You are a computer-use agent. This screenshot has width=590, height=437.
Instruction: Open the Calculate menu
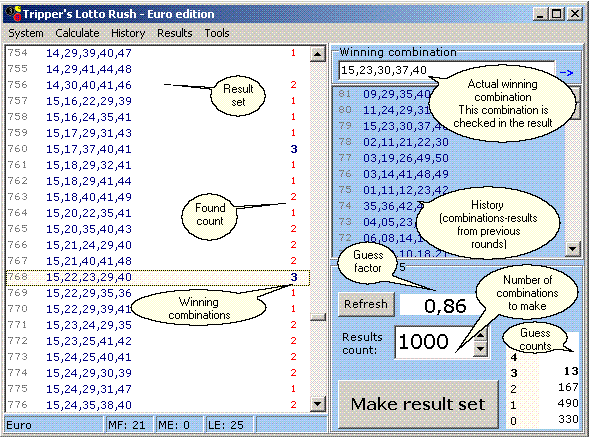coord(77,33)
